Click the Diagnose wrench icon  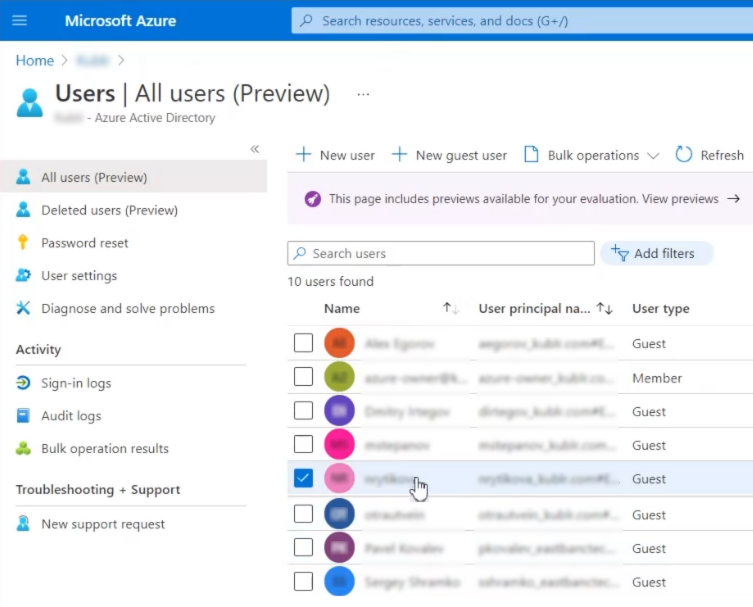(x=23, y=308)
